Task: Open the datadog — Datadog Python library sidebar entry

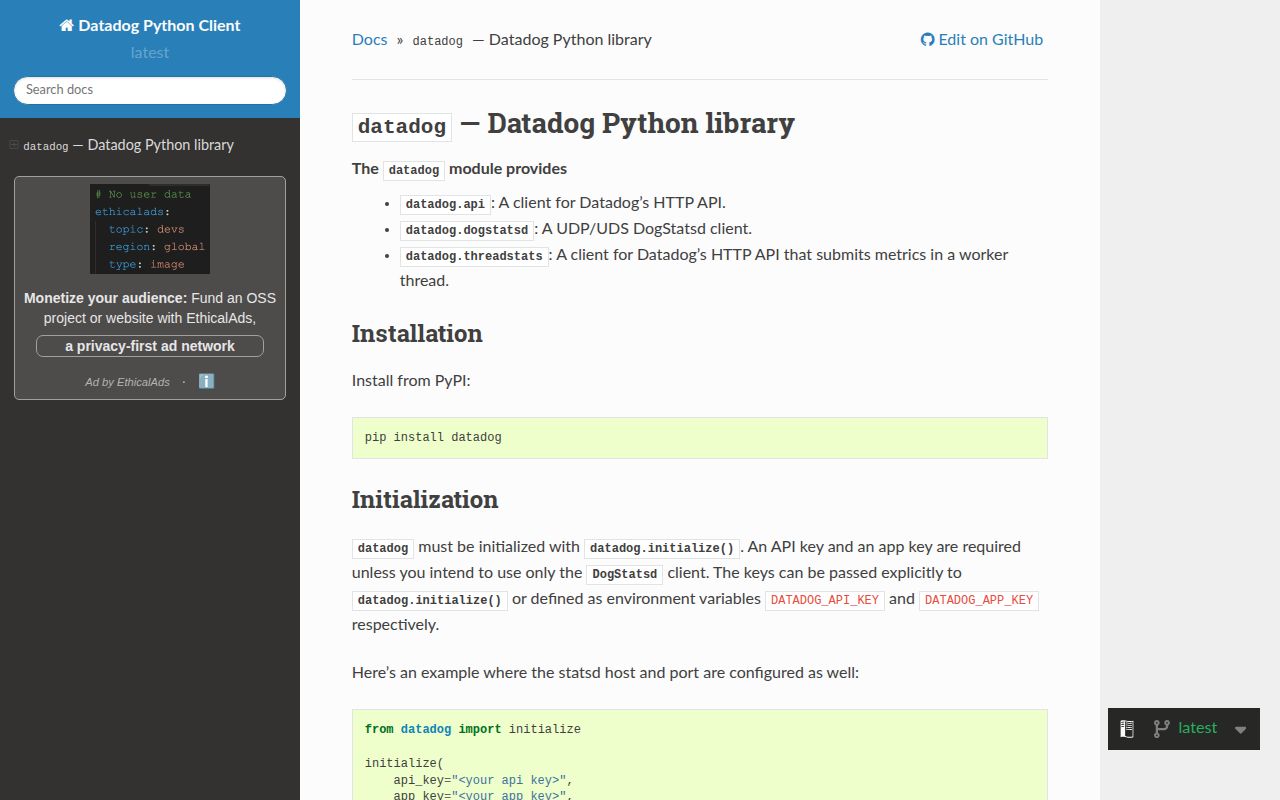Action: tap(128, 145)
